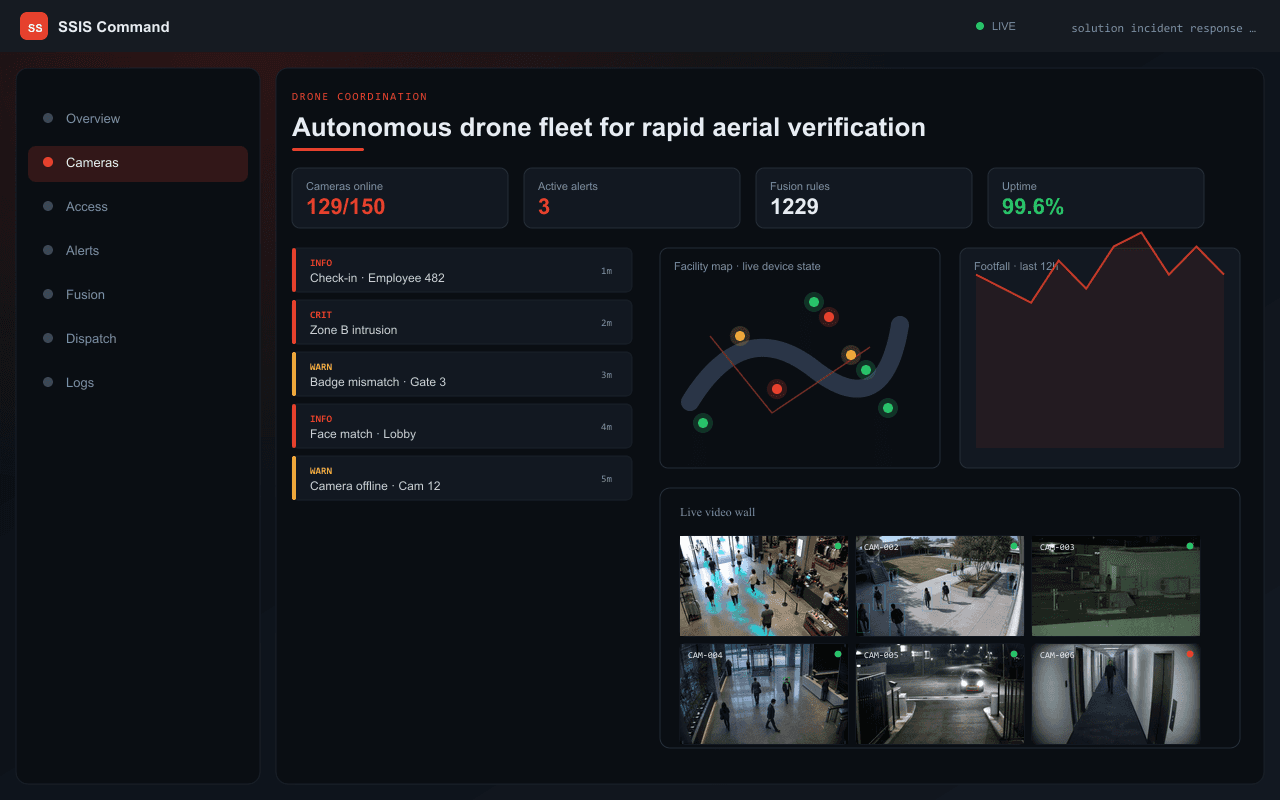Image resolution: width=1280 pixels, height=800 pixels.
Task: Switch to the Fusion section
Action: tap(138, 294)
